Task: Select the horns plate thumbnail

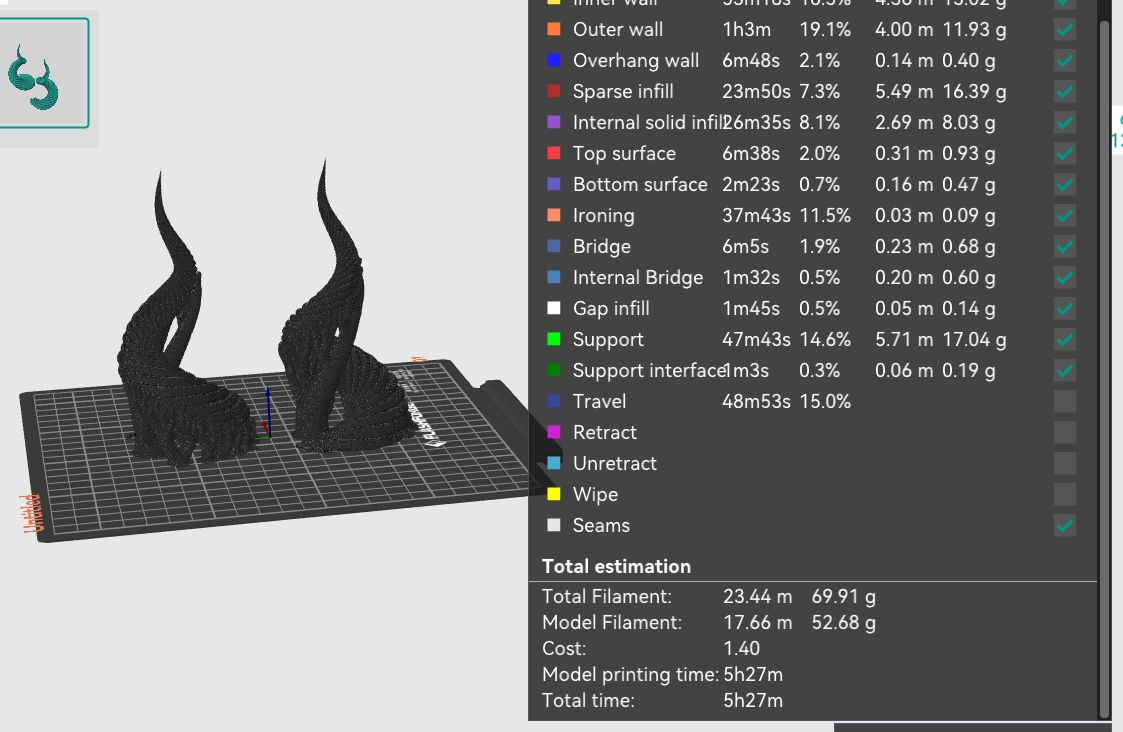Action: coord(42,74)
